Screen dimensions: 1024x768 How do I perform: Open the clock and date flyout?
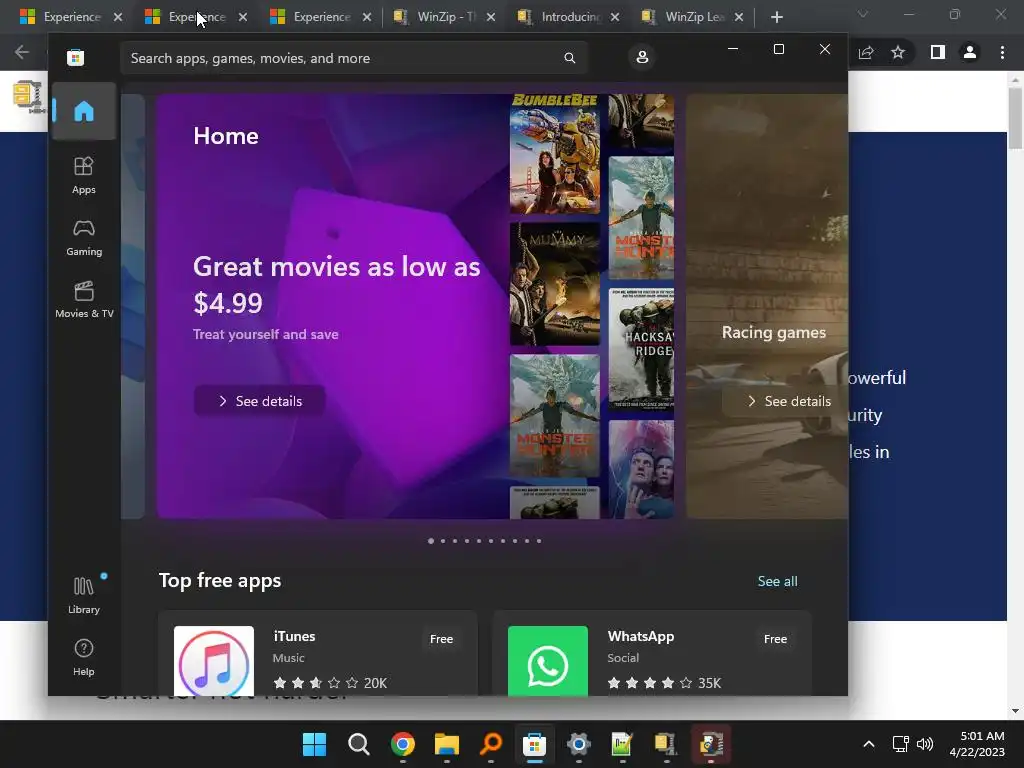(977, 744)
